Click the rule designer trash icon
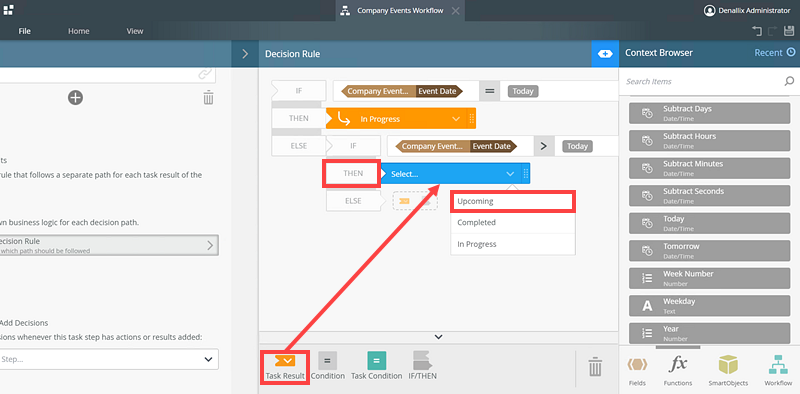Viewport: 800px width, 394px height. [595, 367]
